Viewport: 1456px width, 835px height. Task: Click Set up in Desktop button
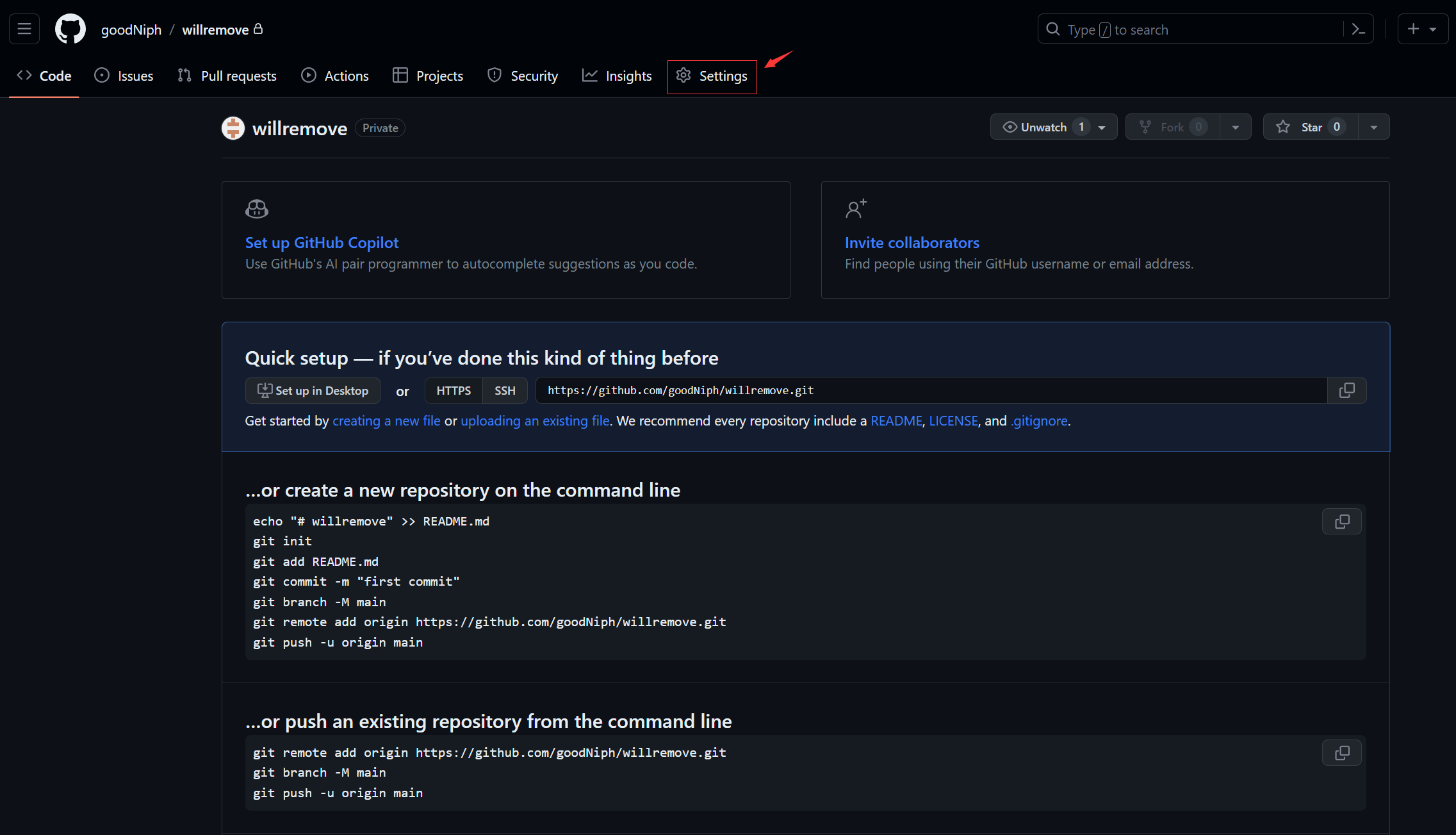313,390
